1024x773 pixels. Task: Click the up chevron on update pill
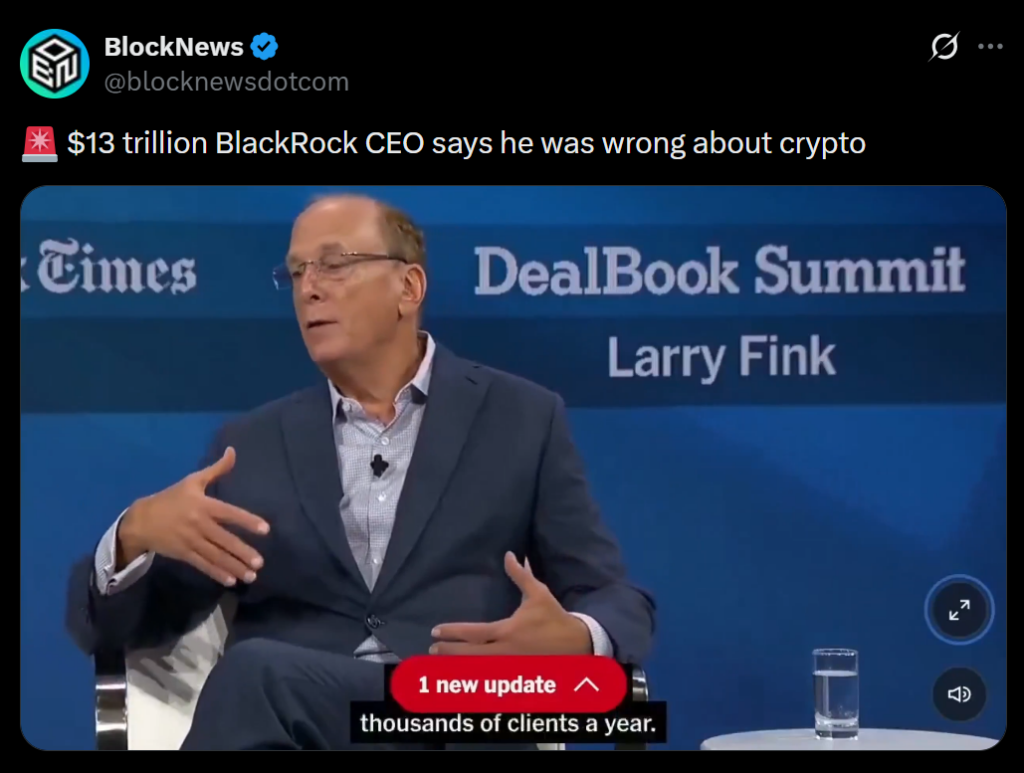[586, 684]
